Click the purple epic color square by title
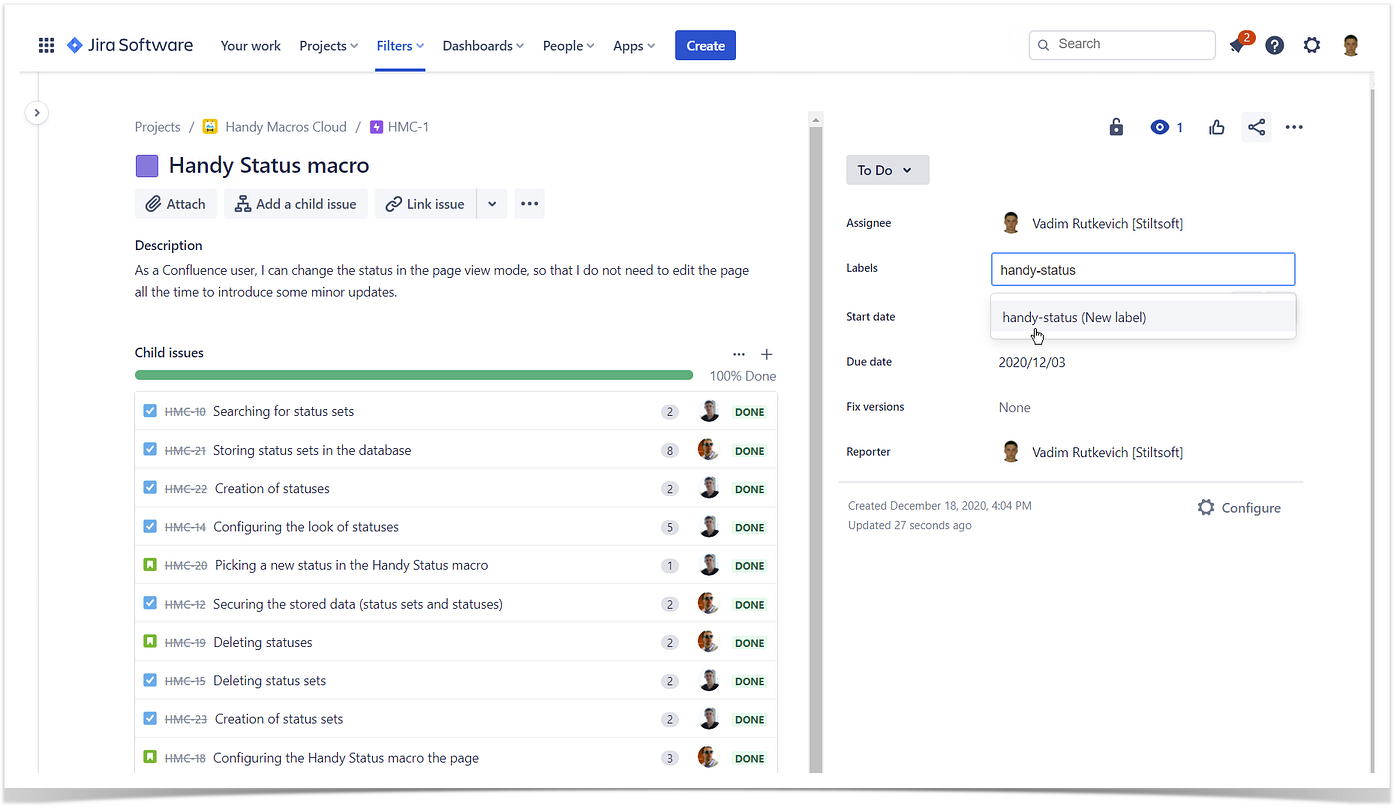This screenshot has height=810, width=1400. point(147,166)
